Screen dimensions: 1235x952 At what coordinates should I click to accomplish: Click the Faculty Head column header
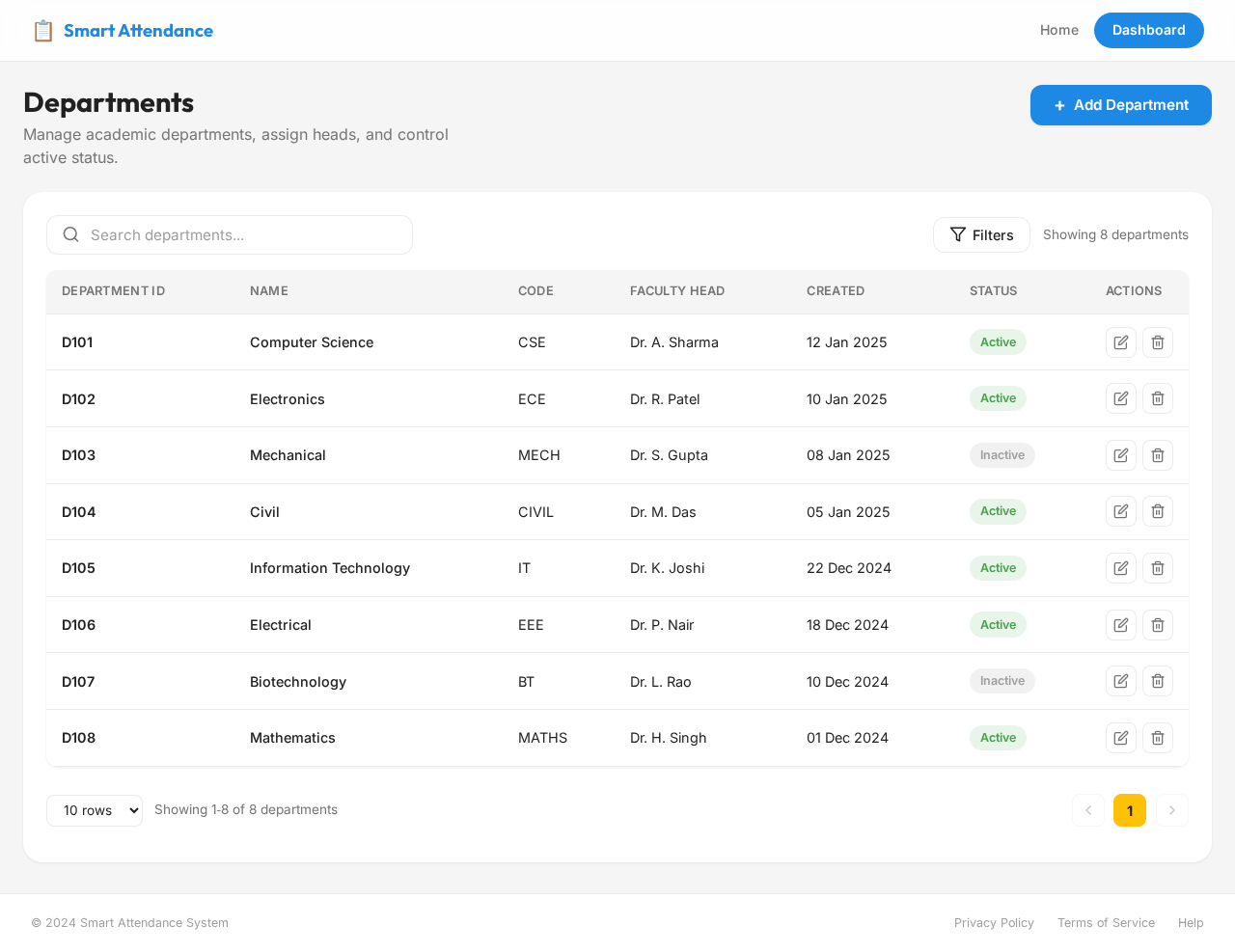pos(677,291)
